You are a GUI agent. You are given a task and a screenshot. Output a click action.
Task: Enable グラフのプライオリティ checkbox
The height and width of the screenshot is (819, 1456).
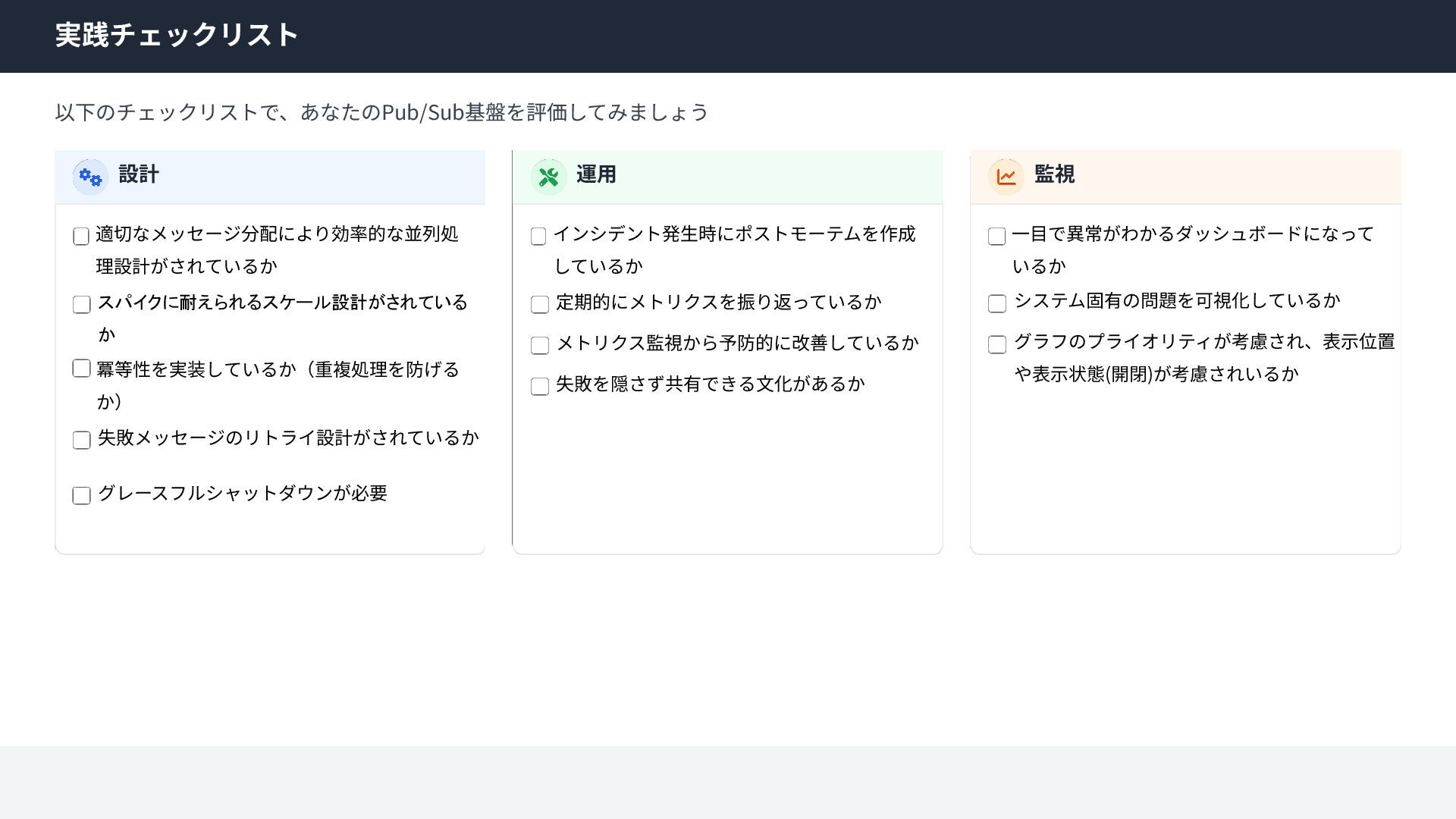[997, 345]
